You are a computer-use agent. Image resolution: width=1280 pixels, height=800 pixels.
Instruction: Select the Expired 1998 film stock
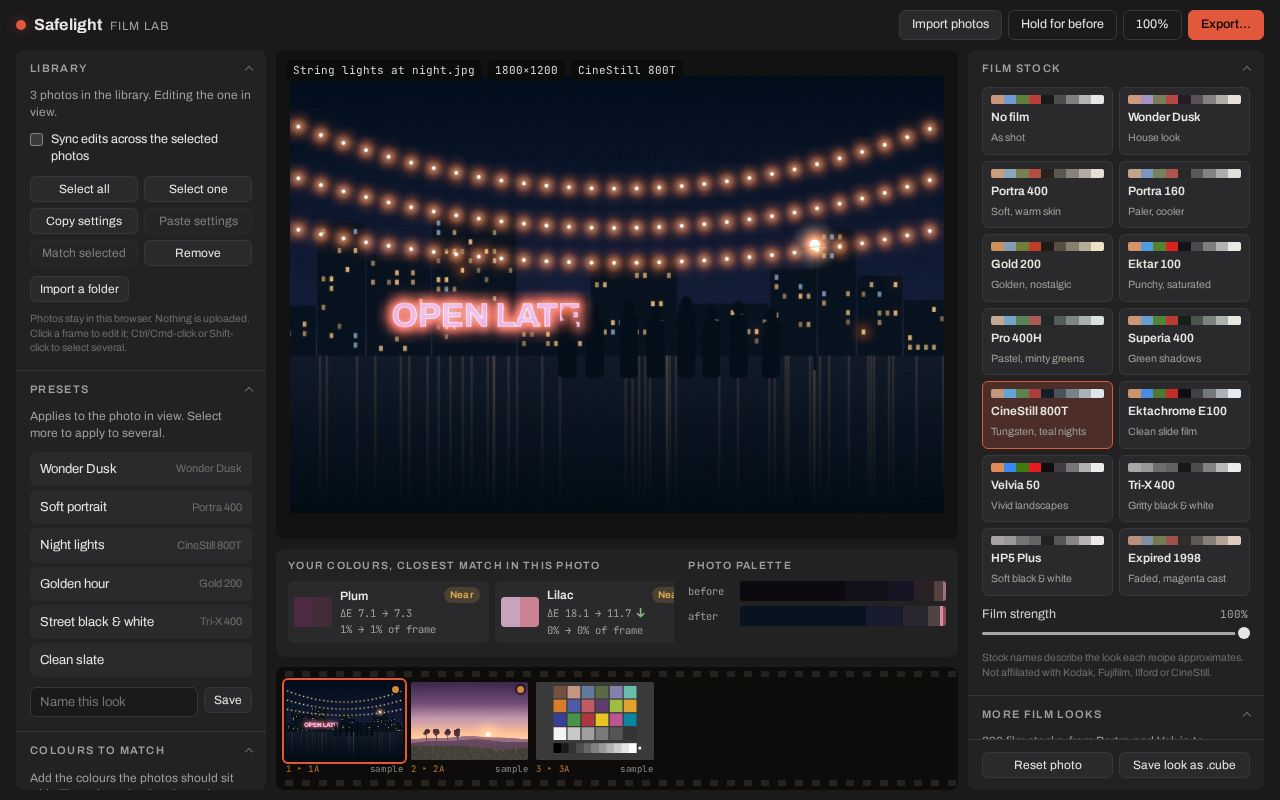1184,562
